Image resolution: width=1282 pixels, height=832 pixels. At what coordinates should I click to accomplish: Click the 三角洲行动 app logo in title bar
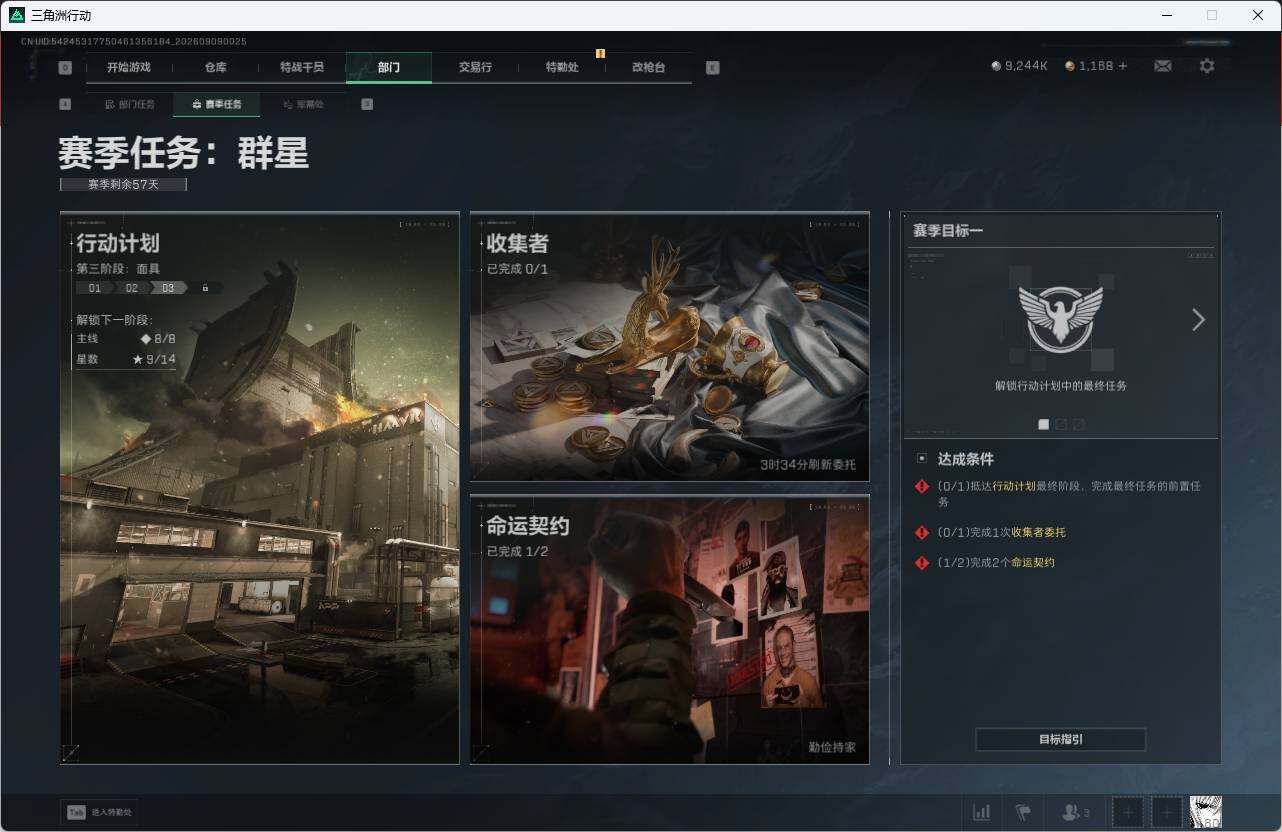point(16,15)
